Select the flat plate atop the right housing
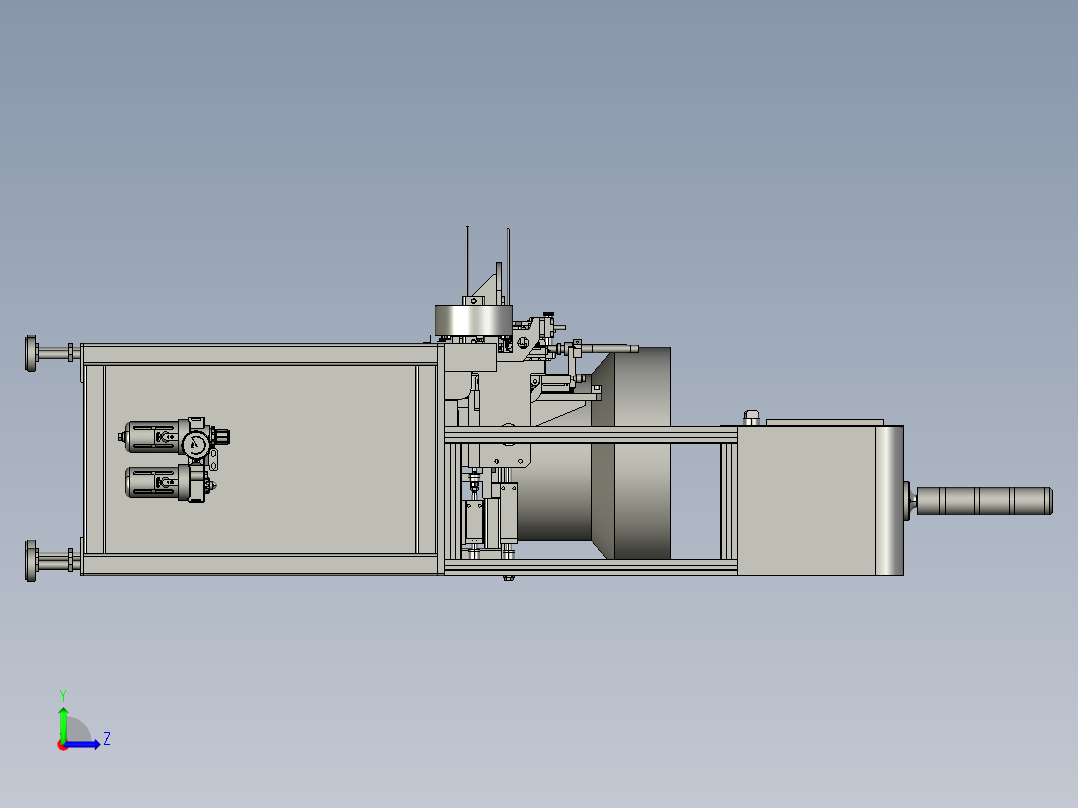This screenshot has height=808, width=1078. coord(824,422)
